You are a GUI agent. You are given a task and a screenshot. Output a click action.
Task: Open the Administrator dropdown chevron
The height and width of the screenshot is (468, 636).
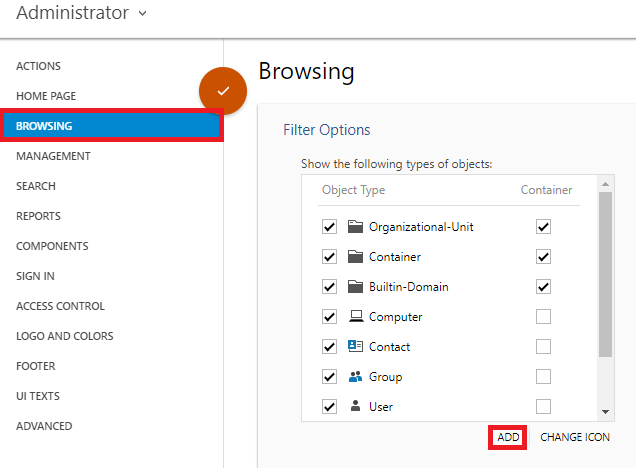coord(142,13)
